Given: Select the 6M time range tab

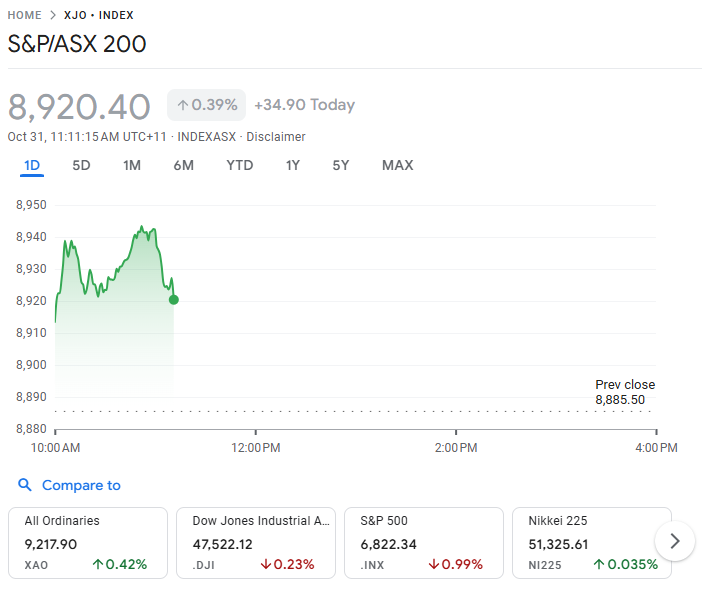Looking at the screenshot, I should coord(183,165).
